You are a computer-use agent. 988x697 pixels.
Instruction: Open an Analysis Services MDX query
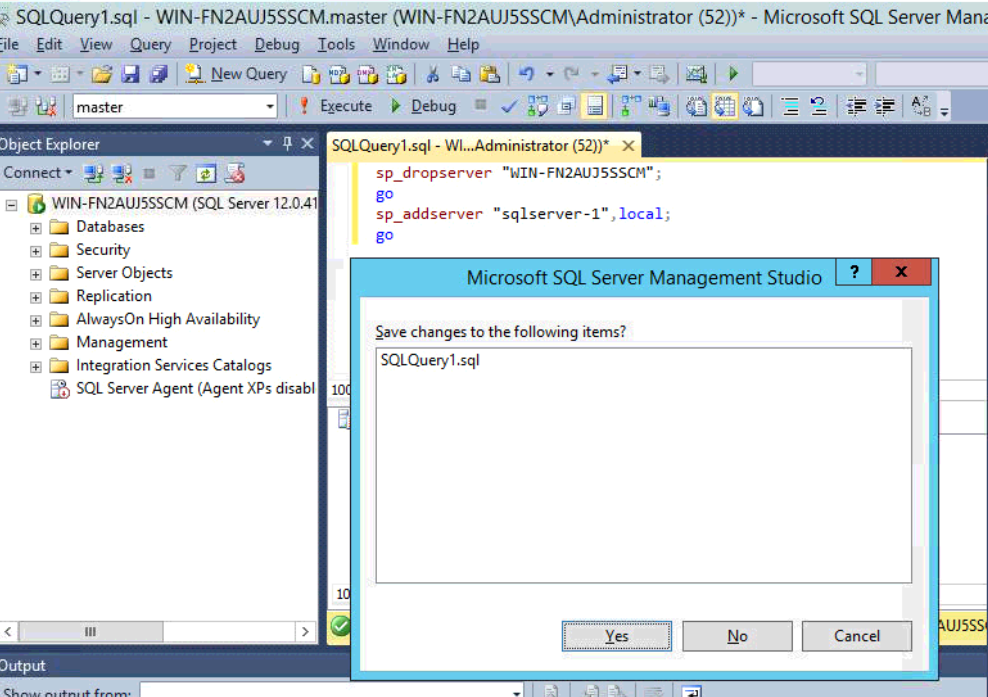coord(339,74)
